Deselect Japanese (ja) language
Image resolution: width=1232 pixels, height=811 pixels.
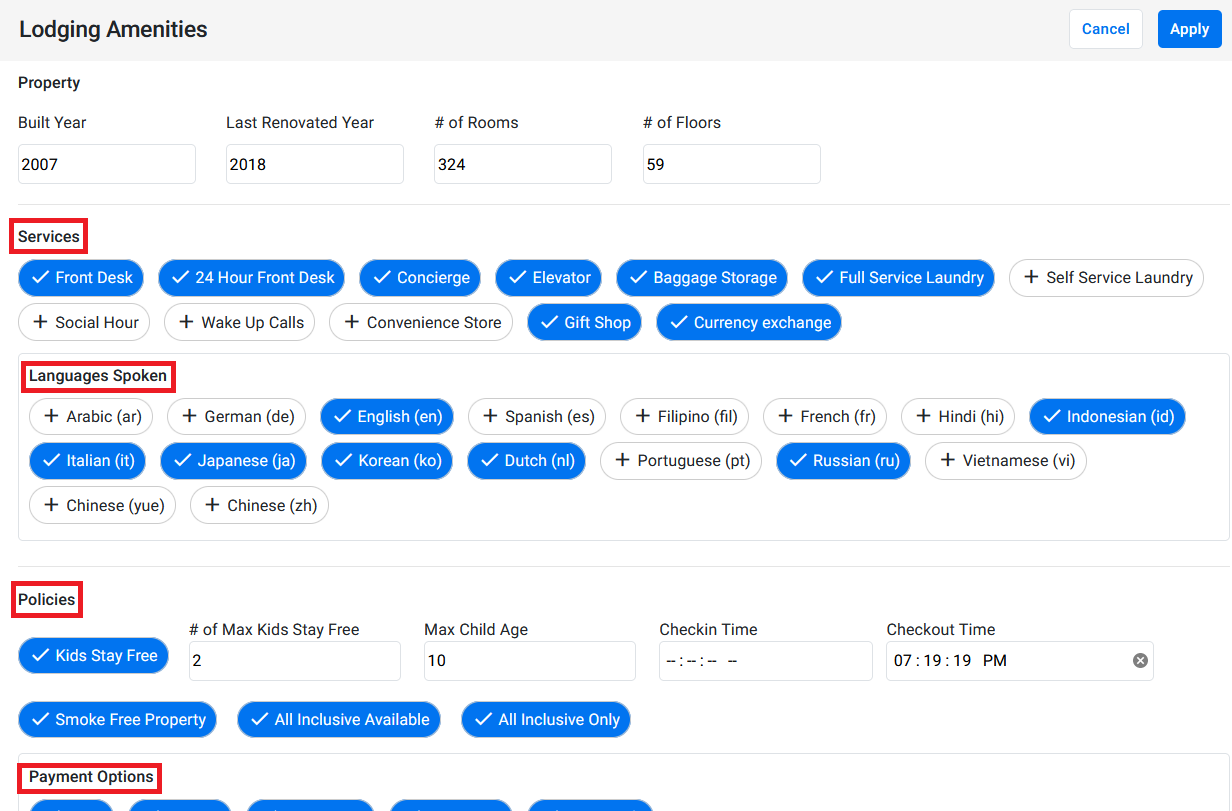click(x=234, y=461)
